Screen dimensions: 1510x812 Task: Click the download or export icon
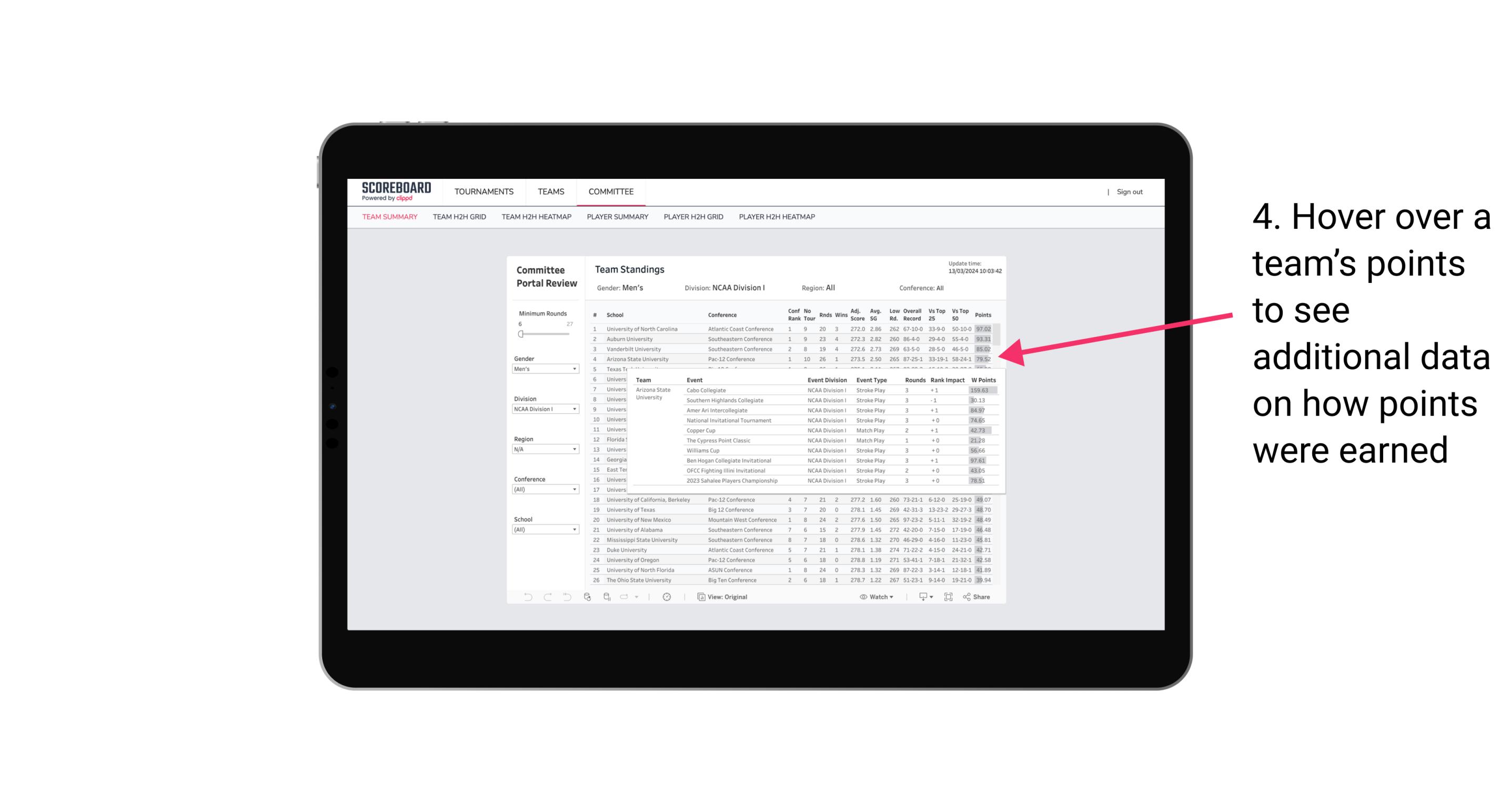921,597
